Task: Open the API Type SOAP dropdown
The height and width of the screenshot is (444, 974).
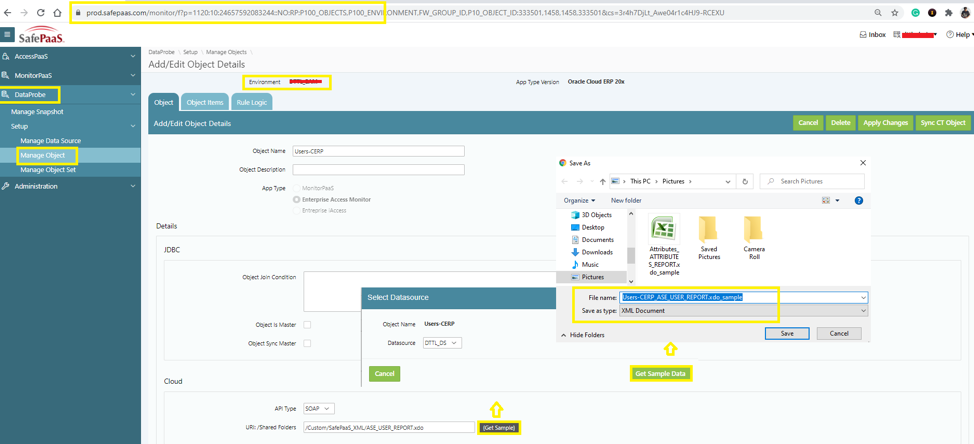Action: (318, 408)
